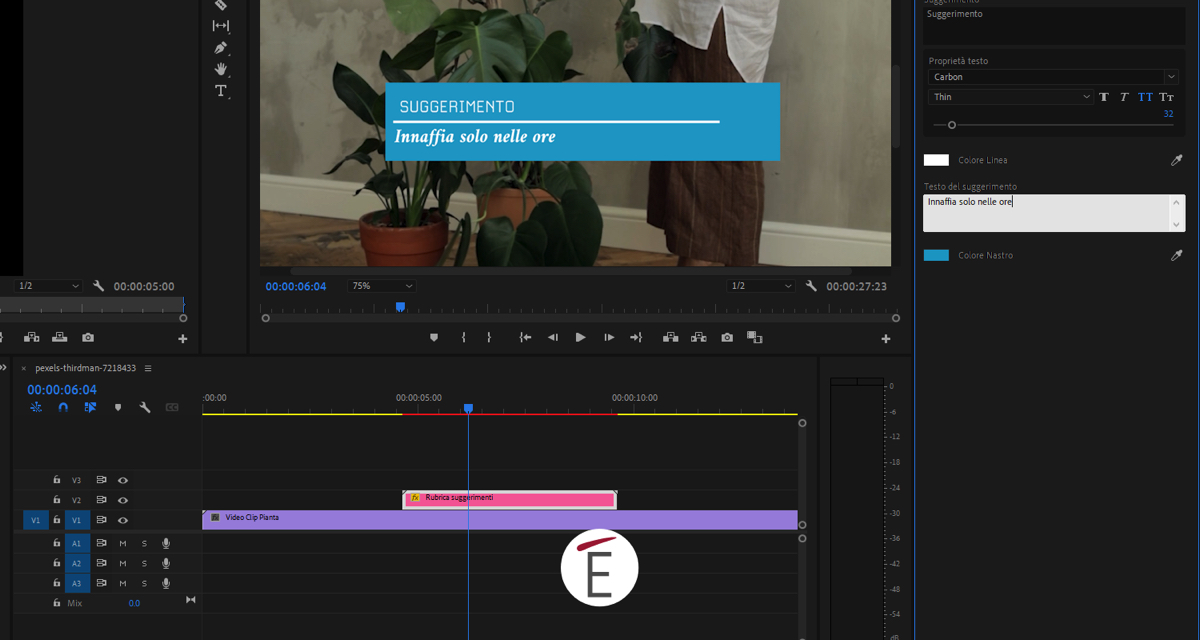1200x640 pixels.
Task: Click Export Frame camera icon in Program Monitor
Action: pos(727,338)
